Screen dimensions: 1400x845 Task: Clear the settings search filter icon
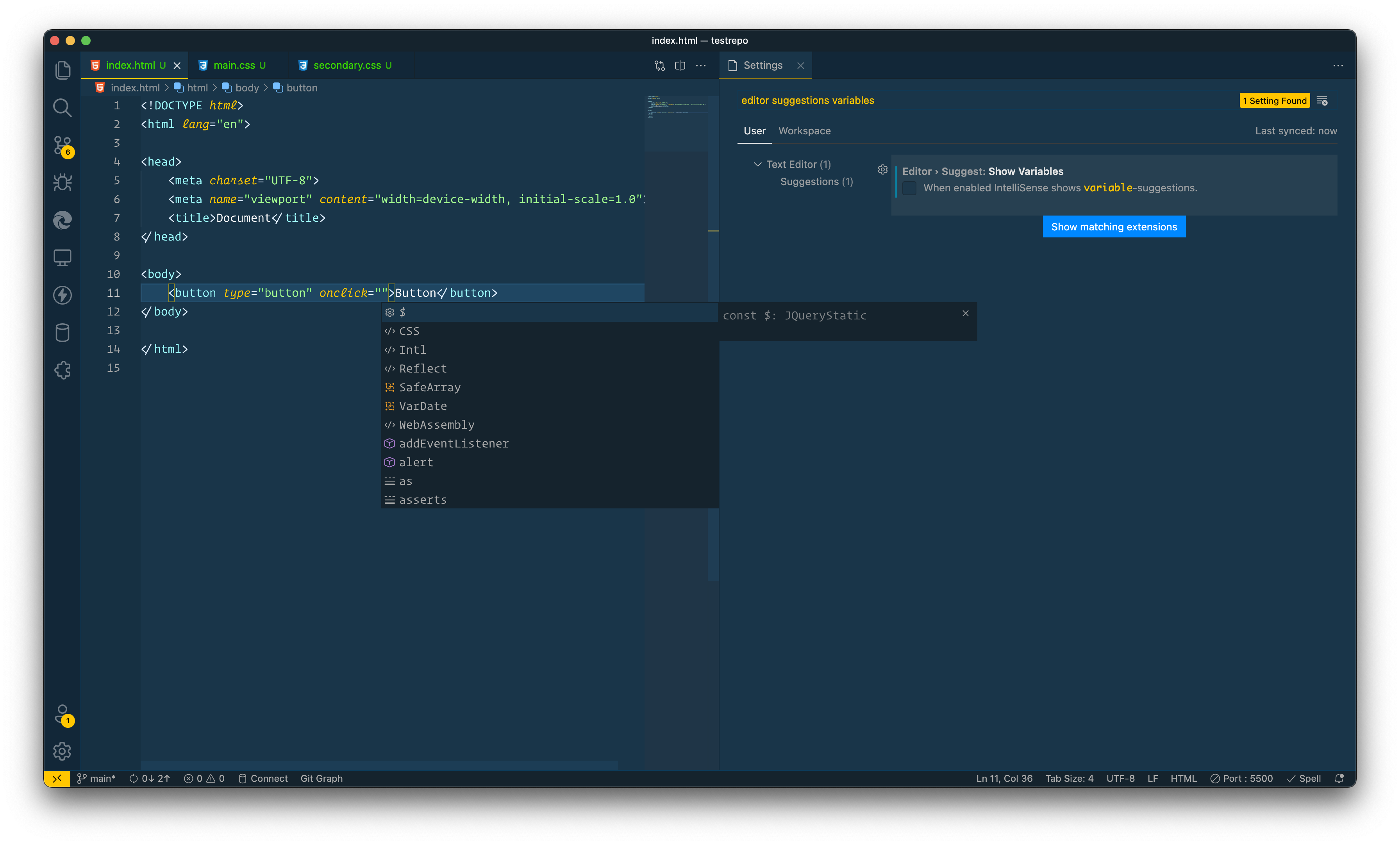click(x=1323, y=100)
